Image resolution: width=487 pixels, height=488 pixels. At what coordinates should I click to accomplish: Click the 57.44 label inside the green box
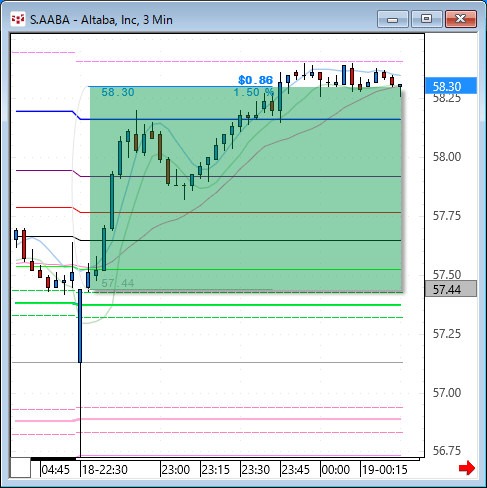118,283
